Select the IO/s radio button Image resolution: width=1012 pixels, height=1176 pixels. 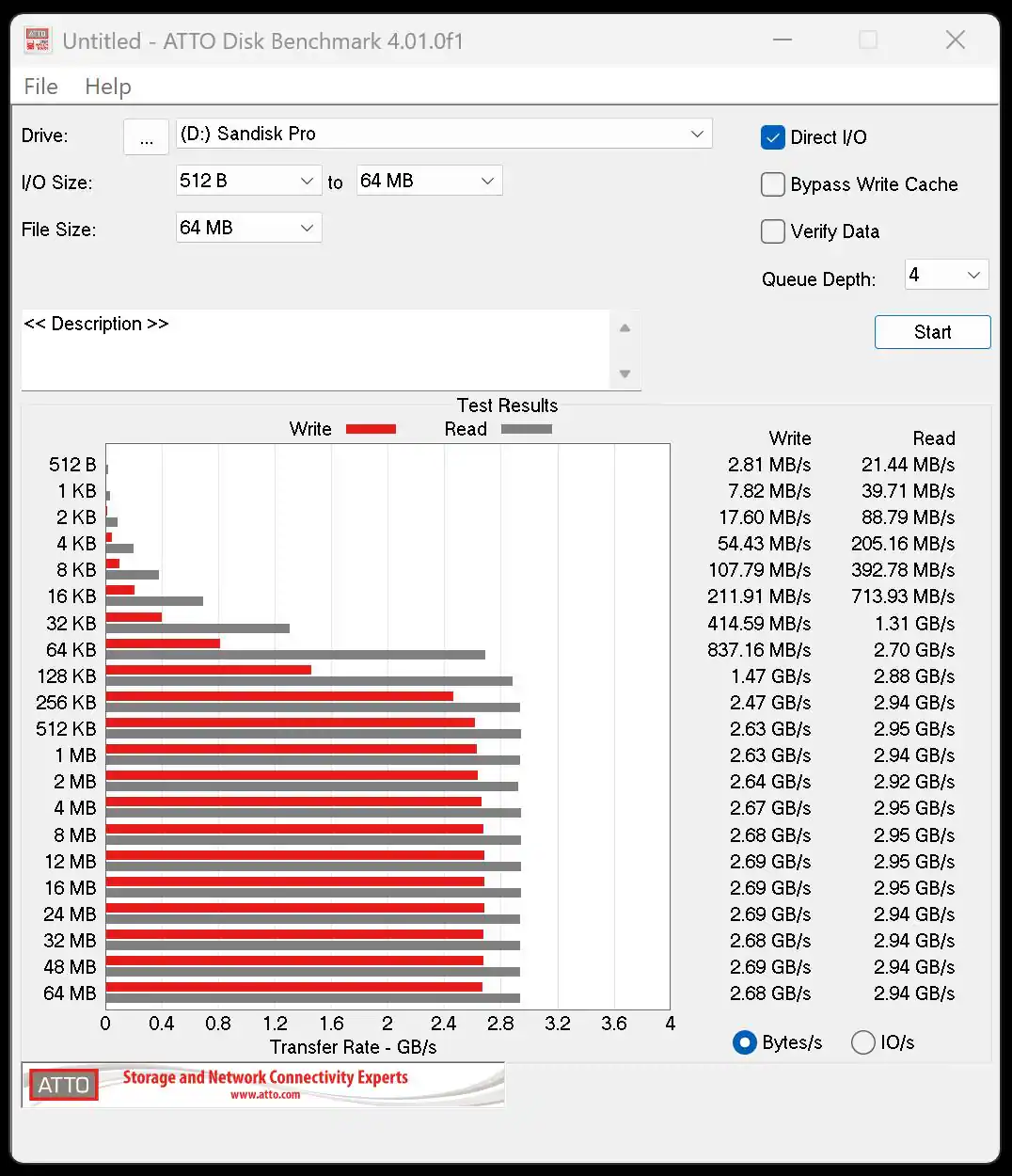(x=862, y=1042)
